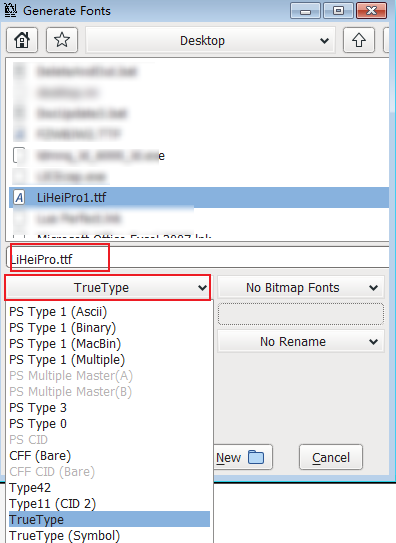Open the No Bitmap Fonts dropdown
The width and height of the screenshot is (396, 543).
(x=300, y=287)
